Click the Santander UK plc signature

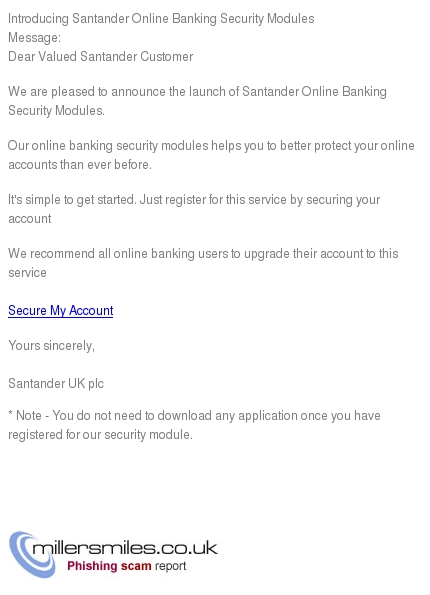[x=56, y=383]
